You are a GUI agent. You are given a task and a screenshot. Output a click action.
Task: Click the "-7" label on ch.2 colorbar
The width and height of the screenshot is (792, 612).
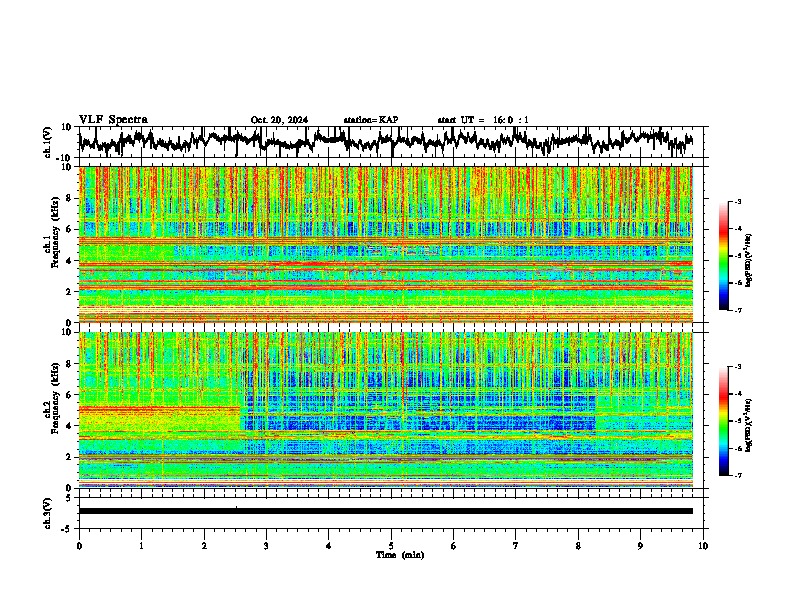click(x=737, y=475)
